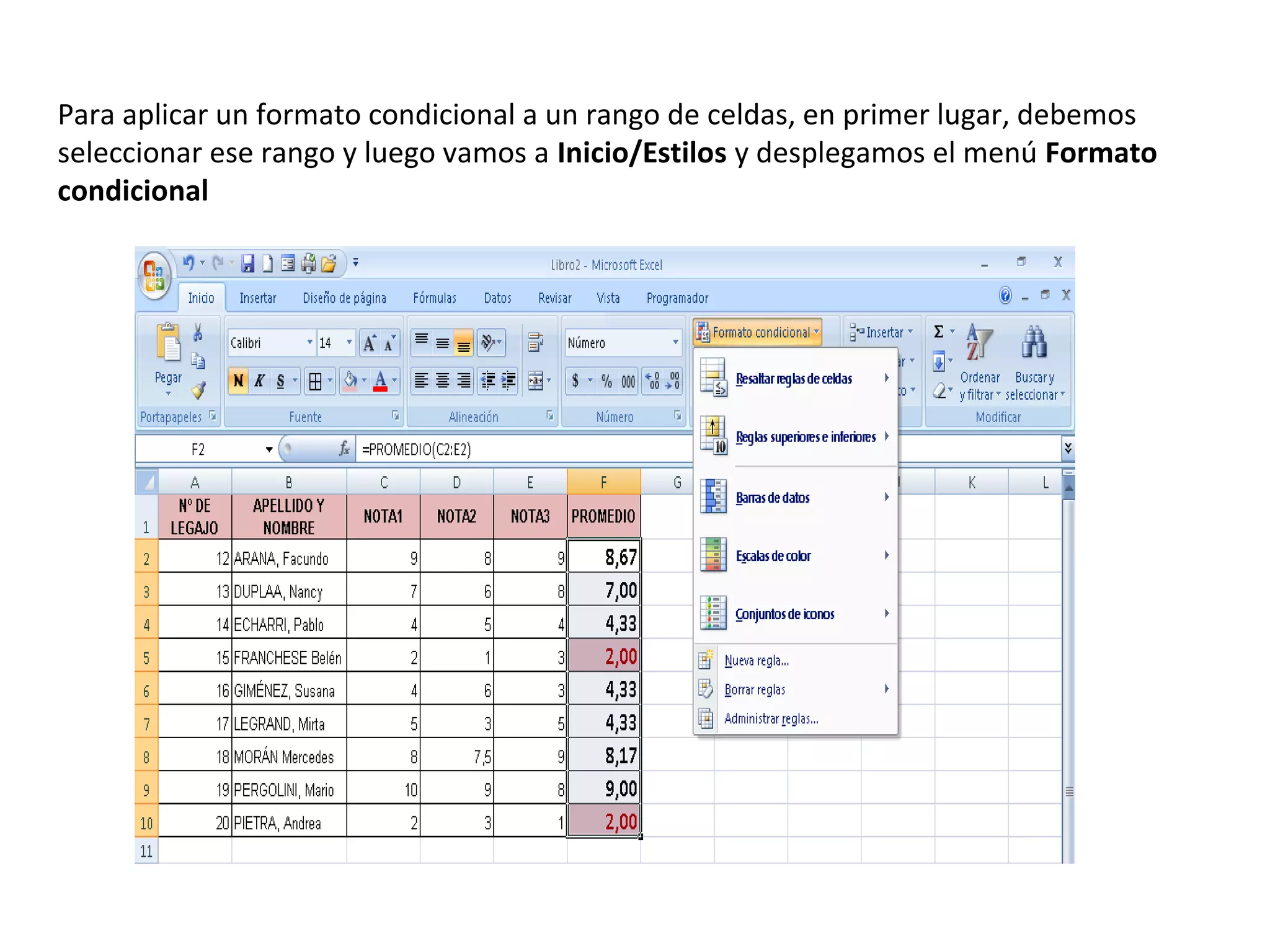Screen dimensions: 1270x952
Task: Click the increase decimals icon
Action: [x=654, y=381]
